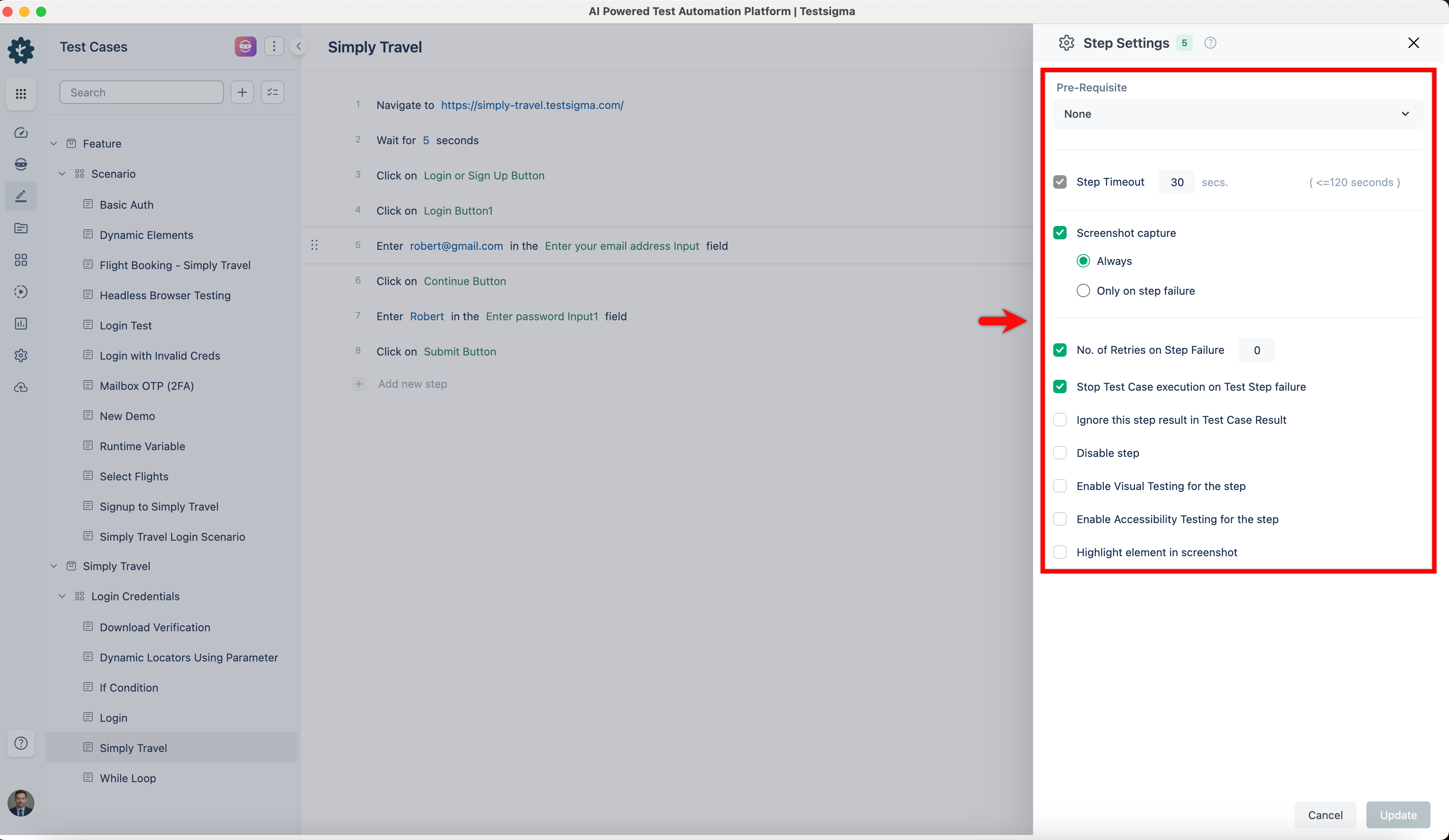
Task: Open the Pre-Requisite dropdown
Action: point(1238,114)
